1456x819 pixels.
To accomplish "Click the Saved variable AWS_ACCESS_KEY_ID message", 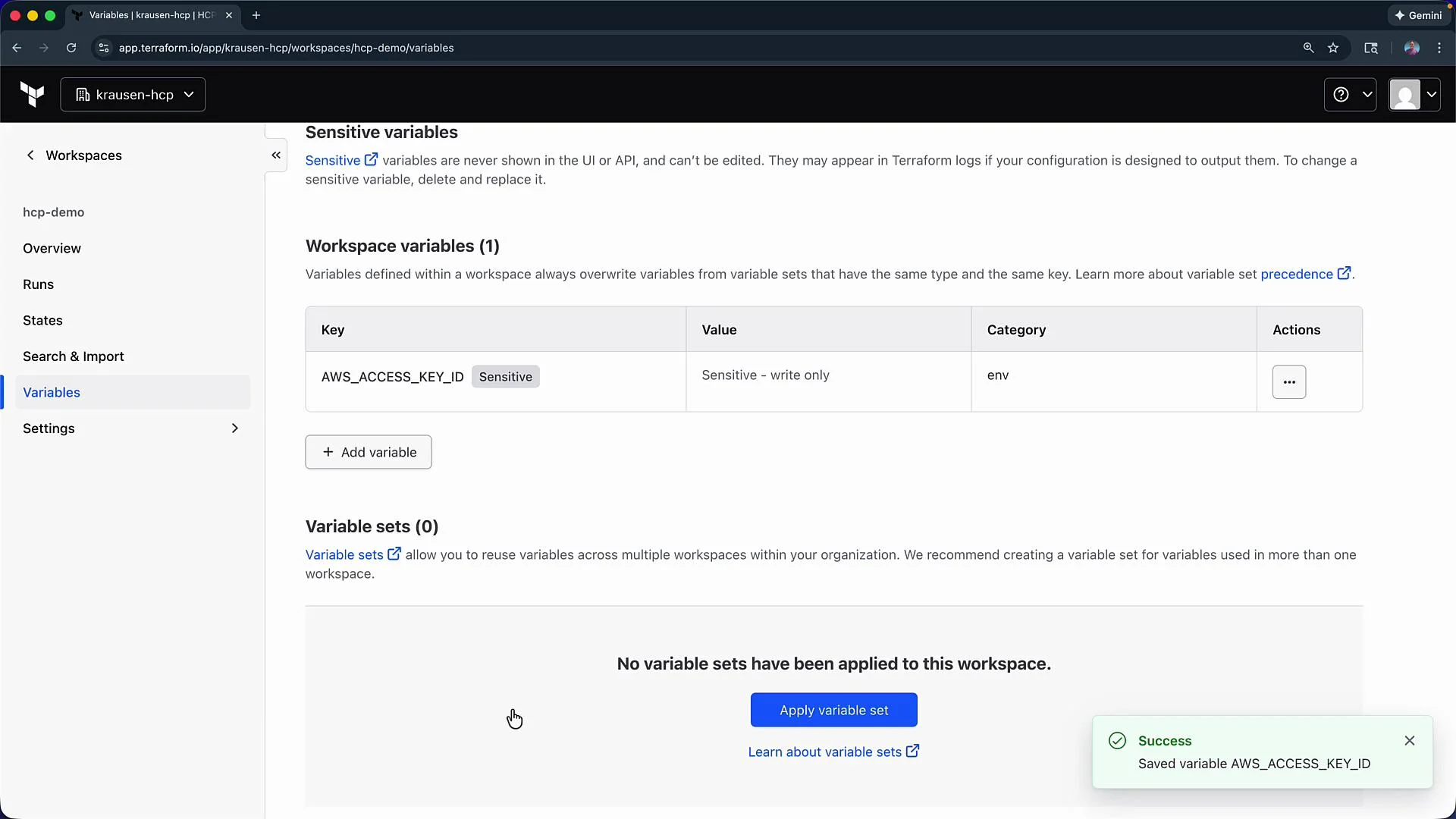I will pyautogui.click(x=1254, y=764).
